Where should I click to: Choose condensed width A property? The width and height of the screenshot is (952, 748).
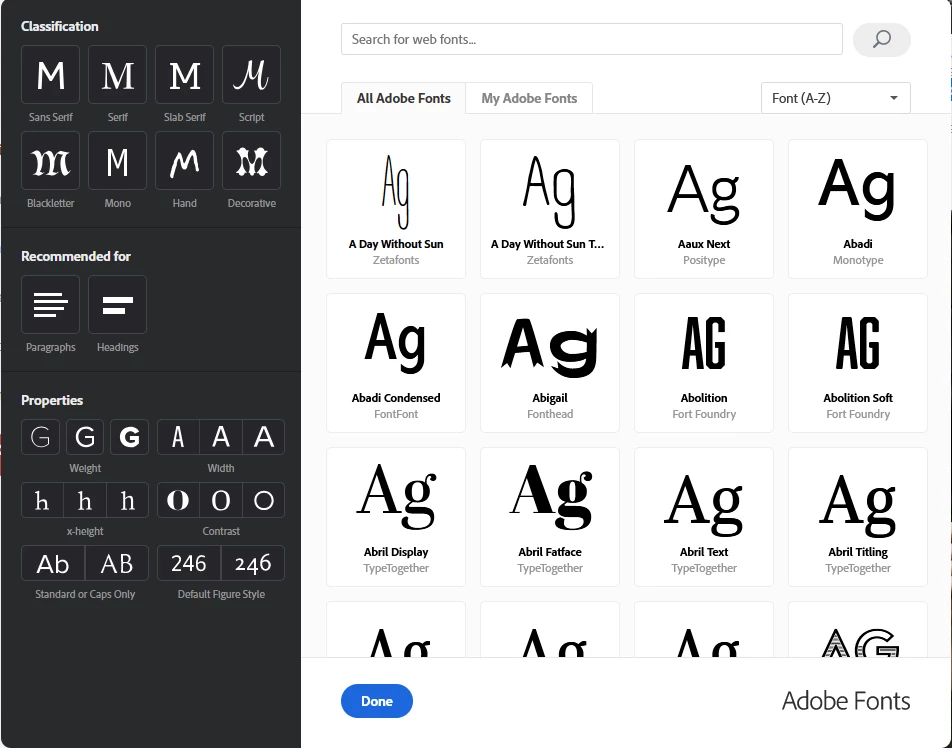coord(178,437)
